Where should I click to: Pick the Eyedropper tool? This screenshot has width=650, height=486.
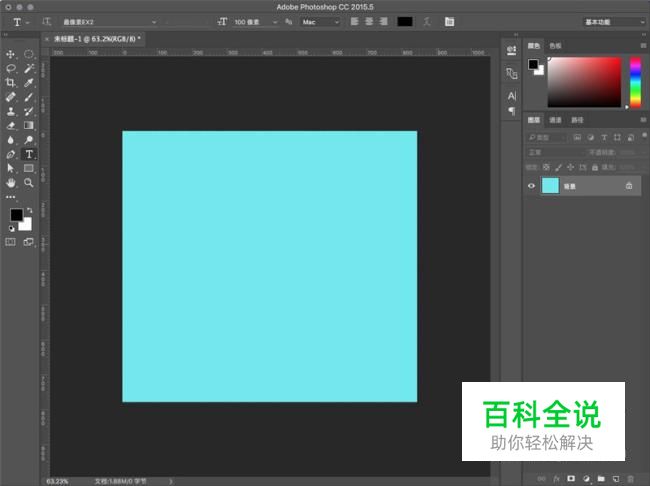29,83
